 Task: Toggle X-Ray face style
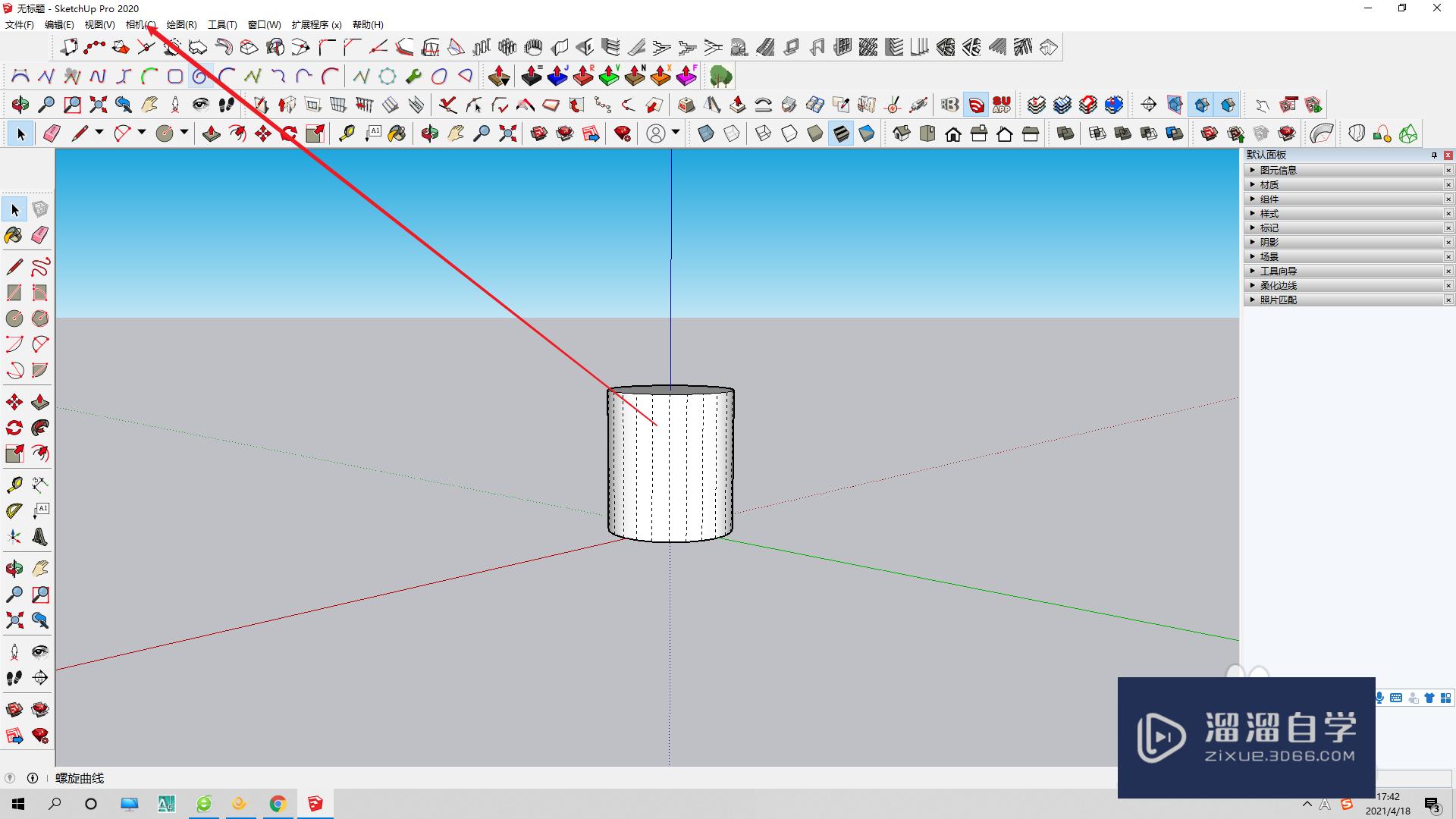tap(706, 134)
